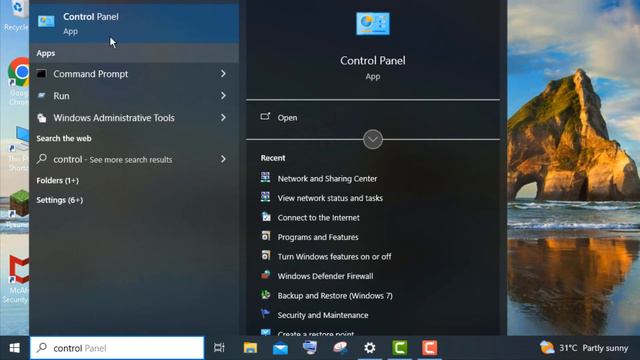Image resolution: width=640 pixels, height=360 pixels.
Task: Open recent item Security and Maintenance
Action: 323,315
